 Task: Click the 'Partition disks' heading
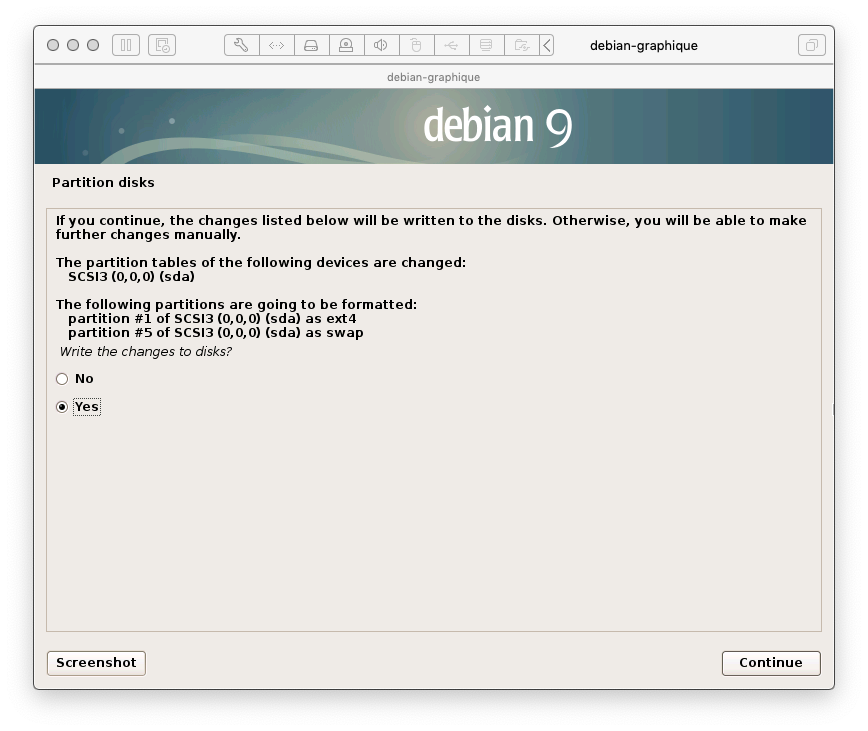point(103,183)
